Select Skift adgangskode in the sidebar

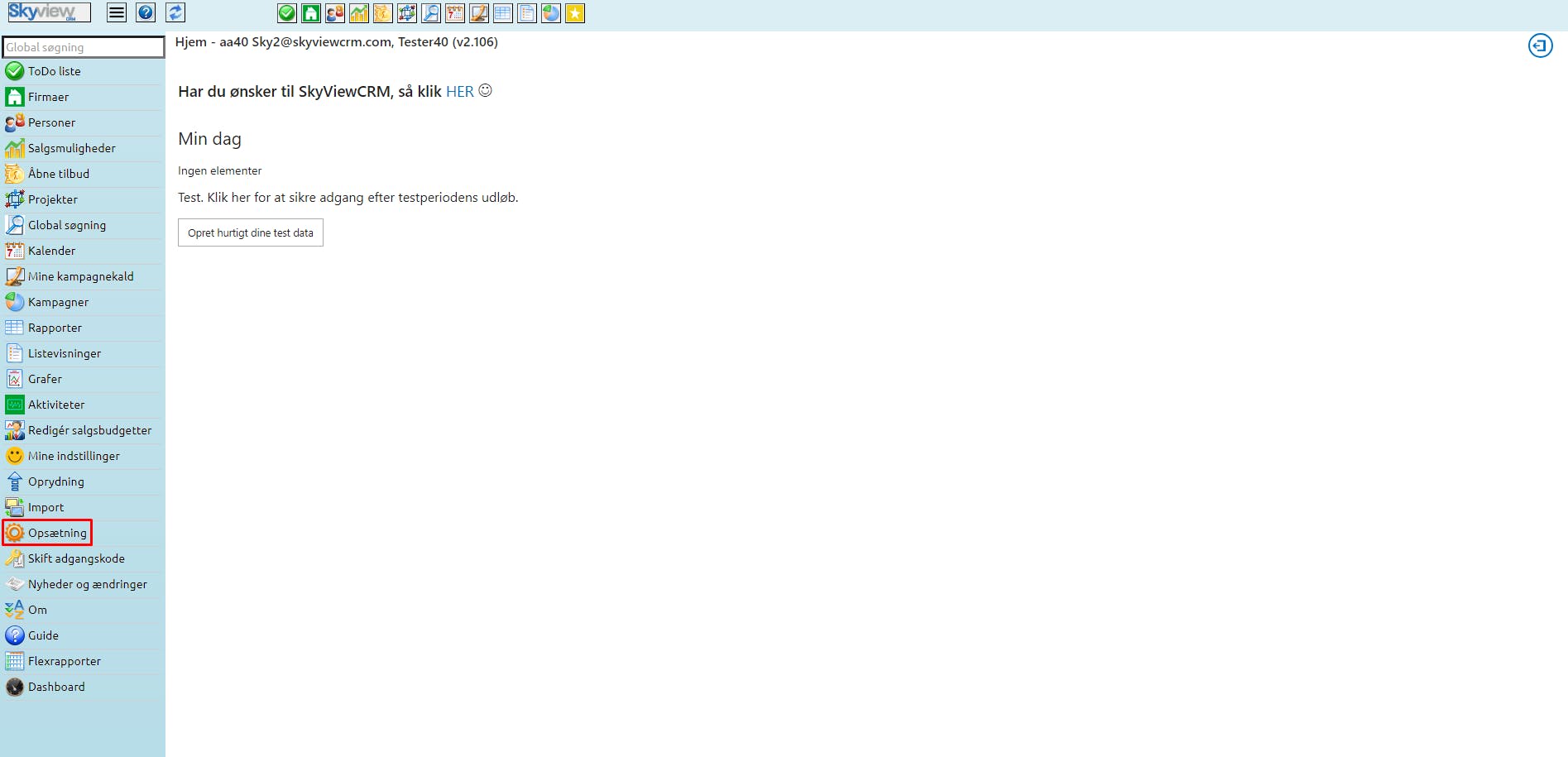[83, 558]
